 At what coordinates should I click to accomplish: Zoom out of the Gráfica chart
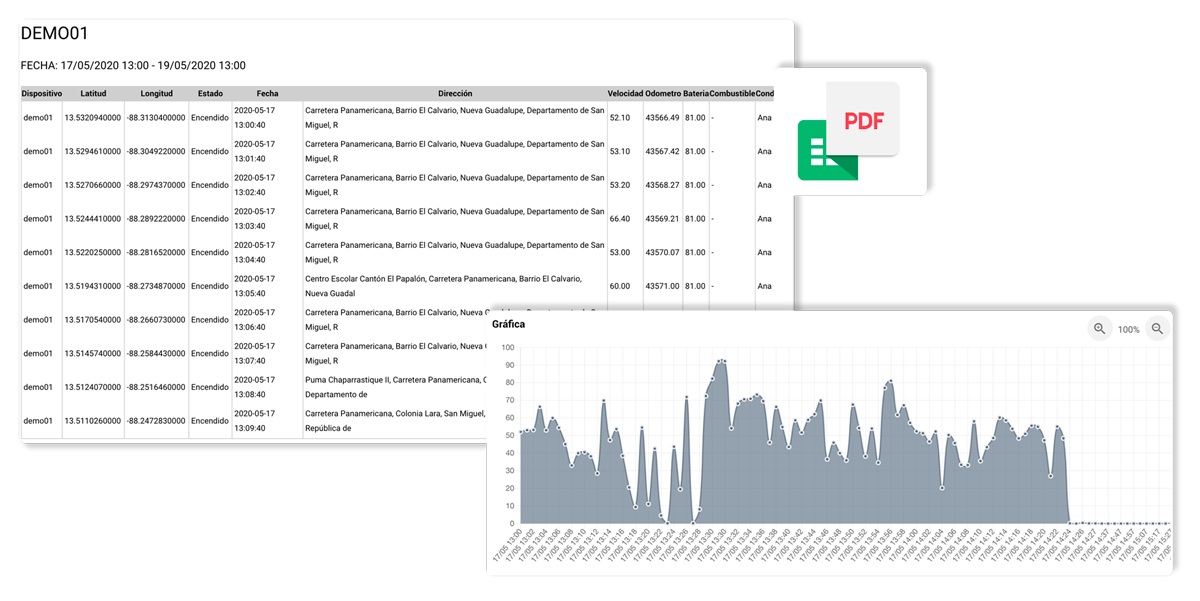point(1158,329)
